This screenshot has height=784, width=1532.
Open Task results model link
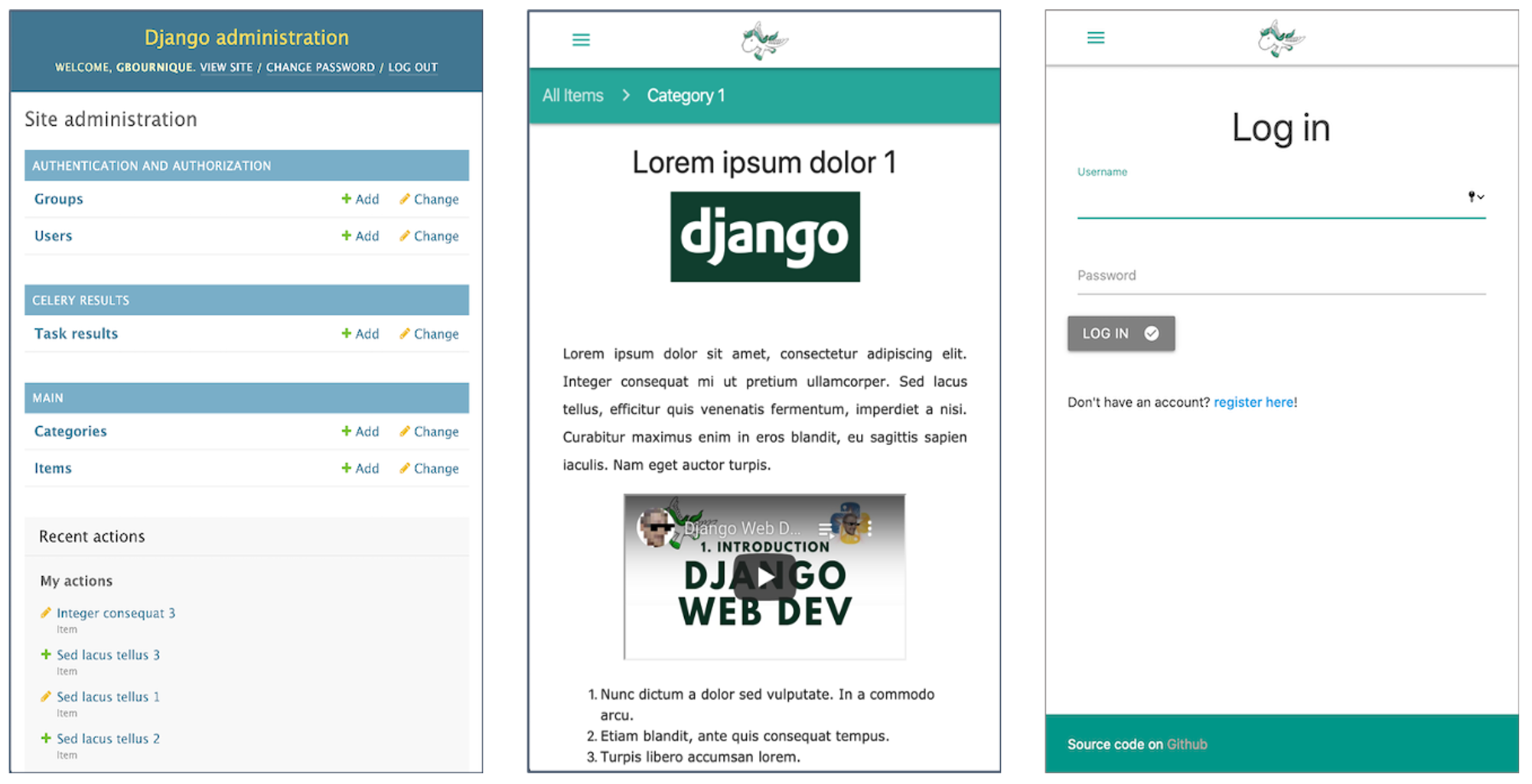[76, 333]
